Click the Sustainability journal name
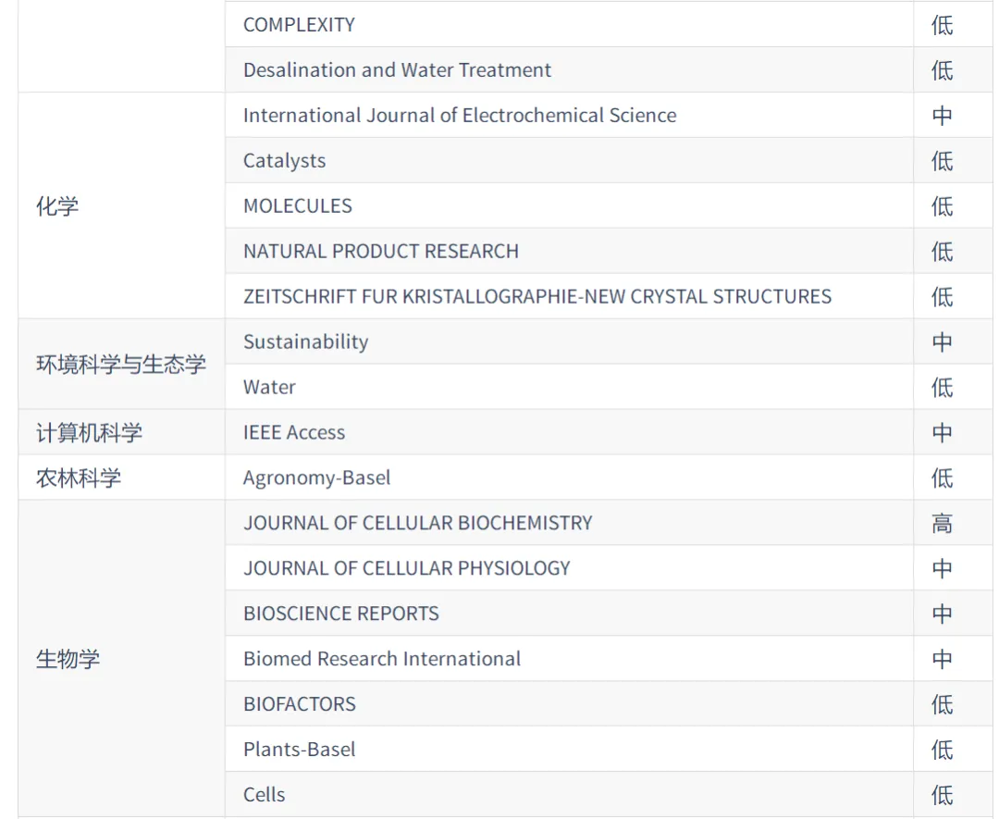The height and width of the screenshot is (819, 999). click(305, 342)
